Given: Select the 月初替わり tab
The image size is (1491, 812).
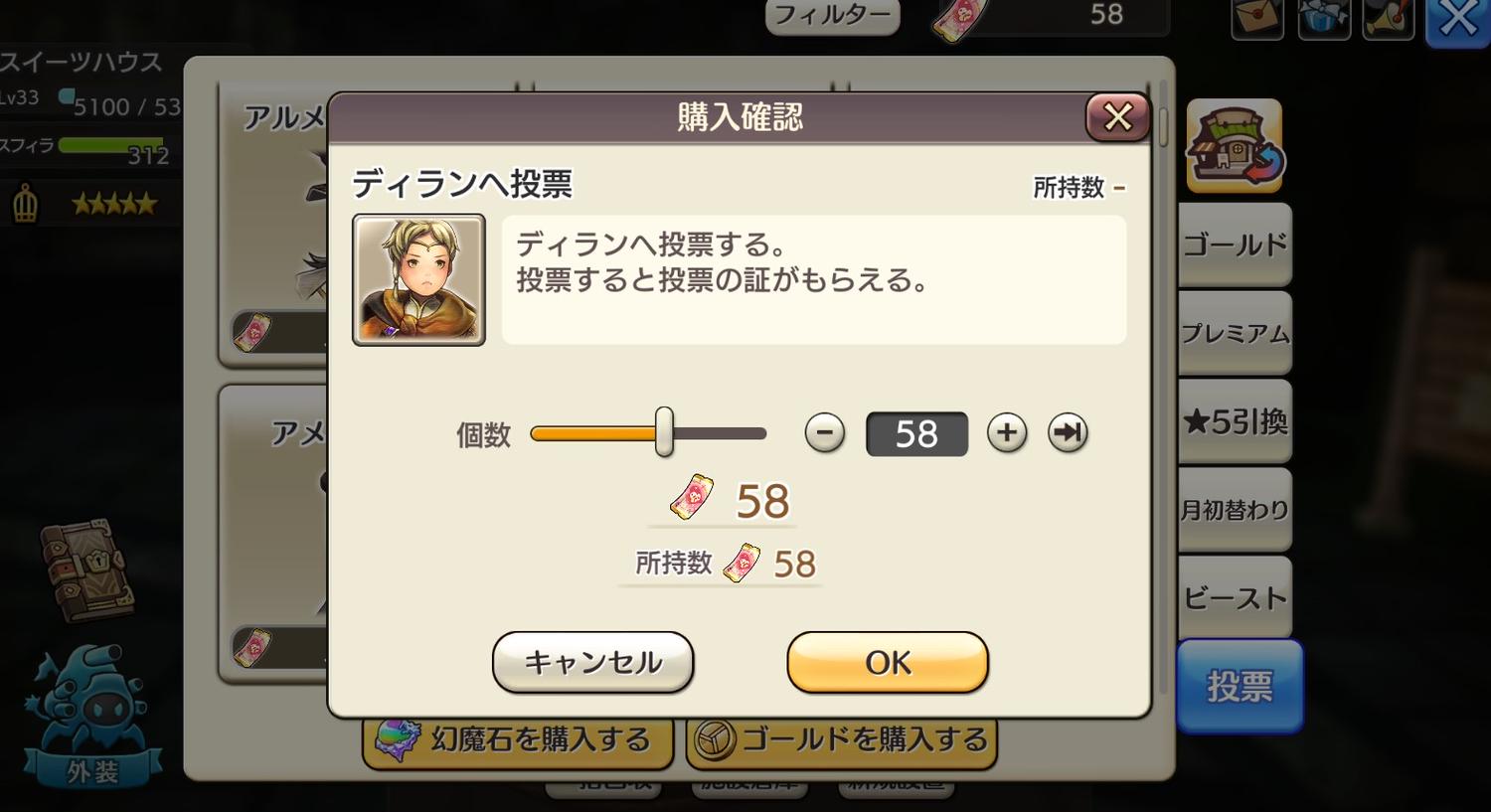Looking at the screenshot, I should click(1235, 510).
